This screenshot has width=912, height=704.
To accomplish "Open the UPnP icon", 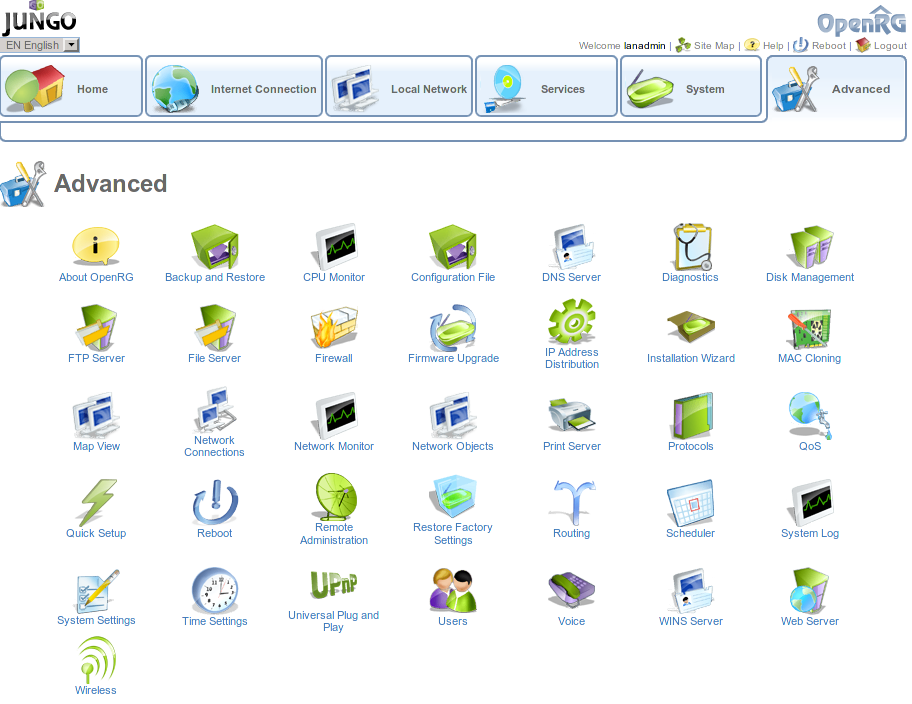I will coord(334,584).
